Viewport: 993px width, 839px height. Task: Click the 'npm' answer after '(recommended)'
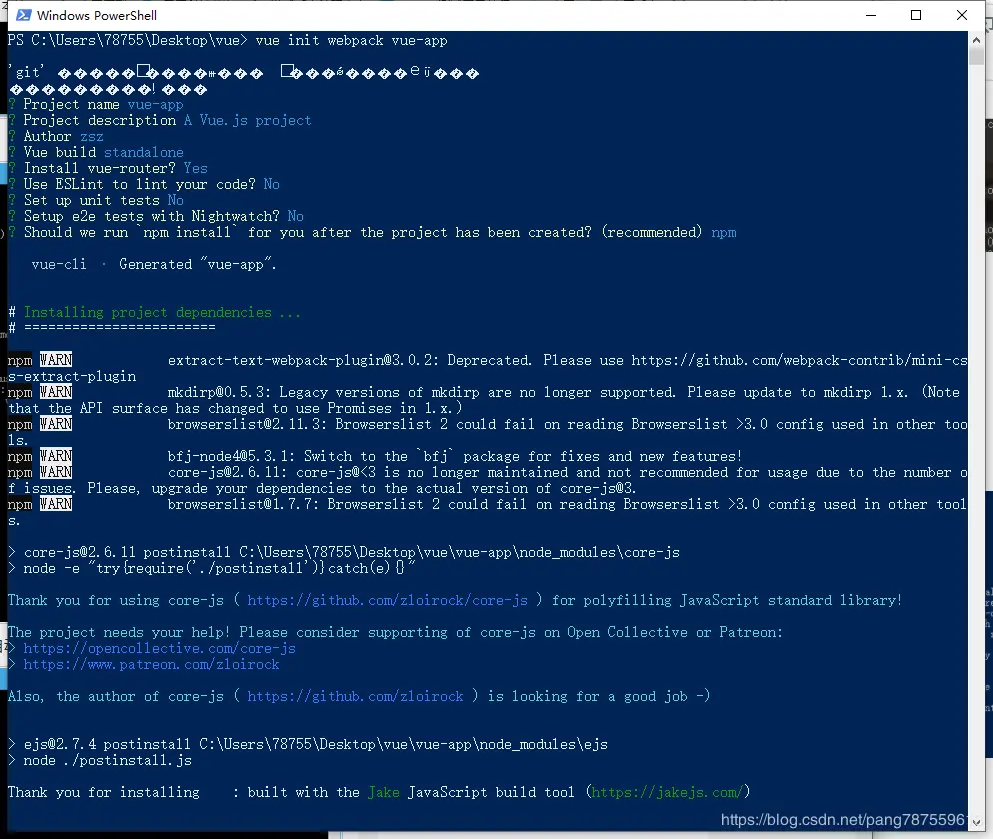pos(723,232)
